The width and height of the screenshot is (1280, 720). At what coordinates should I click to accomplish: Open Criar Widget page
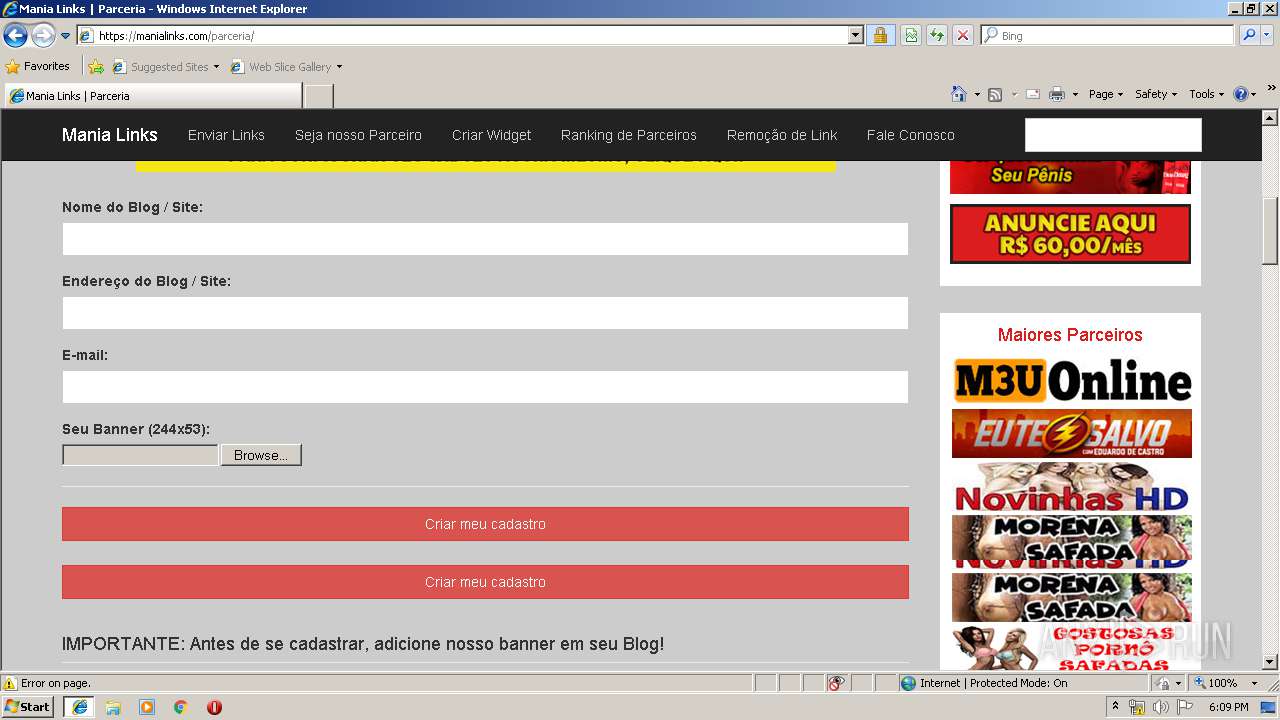point(491,135)
